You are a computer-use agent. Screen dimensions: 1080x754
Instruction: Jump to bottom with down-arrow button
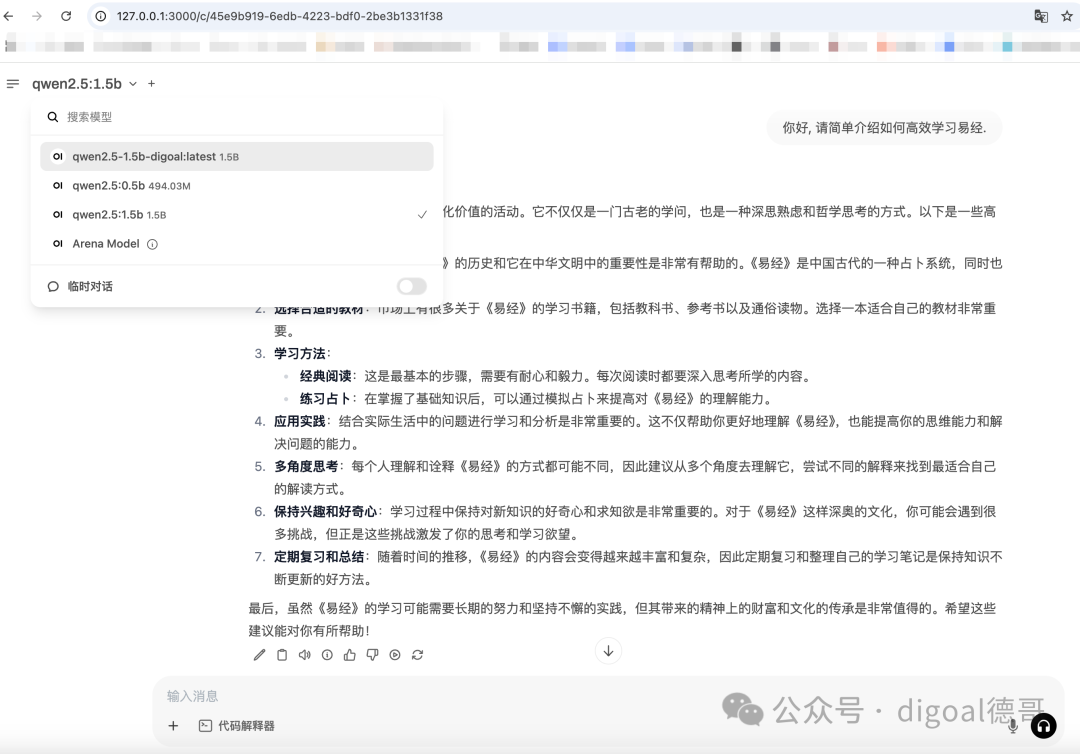pyautogui.click(x=608, y=651)
